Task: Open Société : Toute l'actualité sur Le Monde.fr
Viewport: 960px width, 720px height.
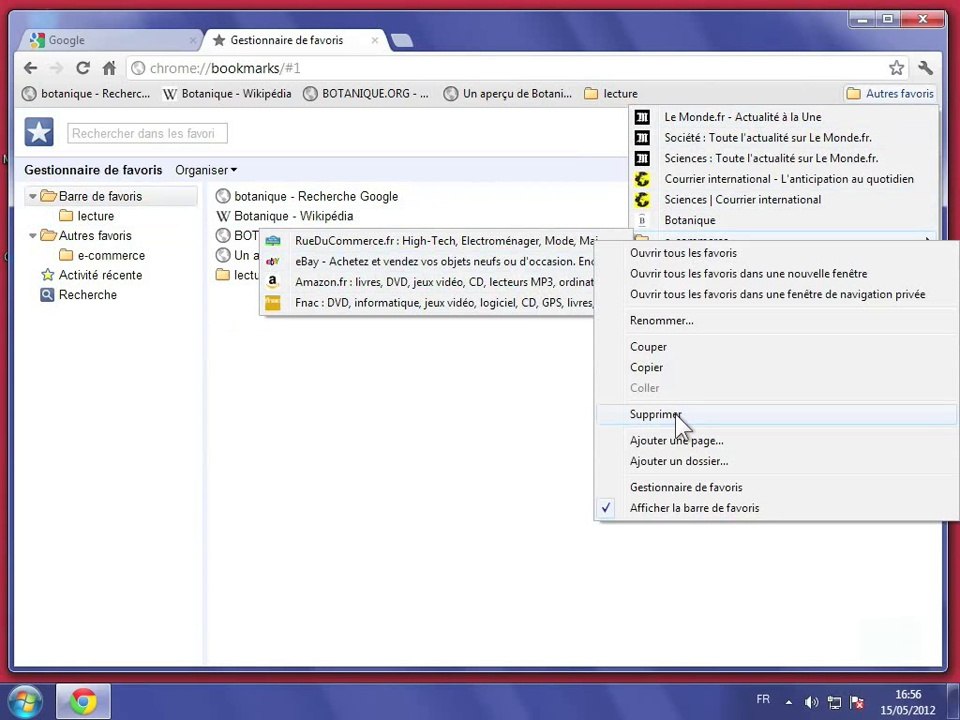Action: [784, 138]
